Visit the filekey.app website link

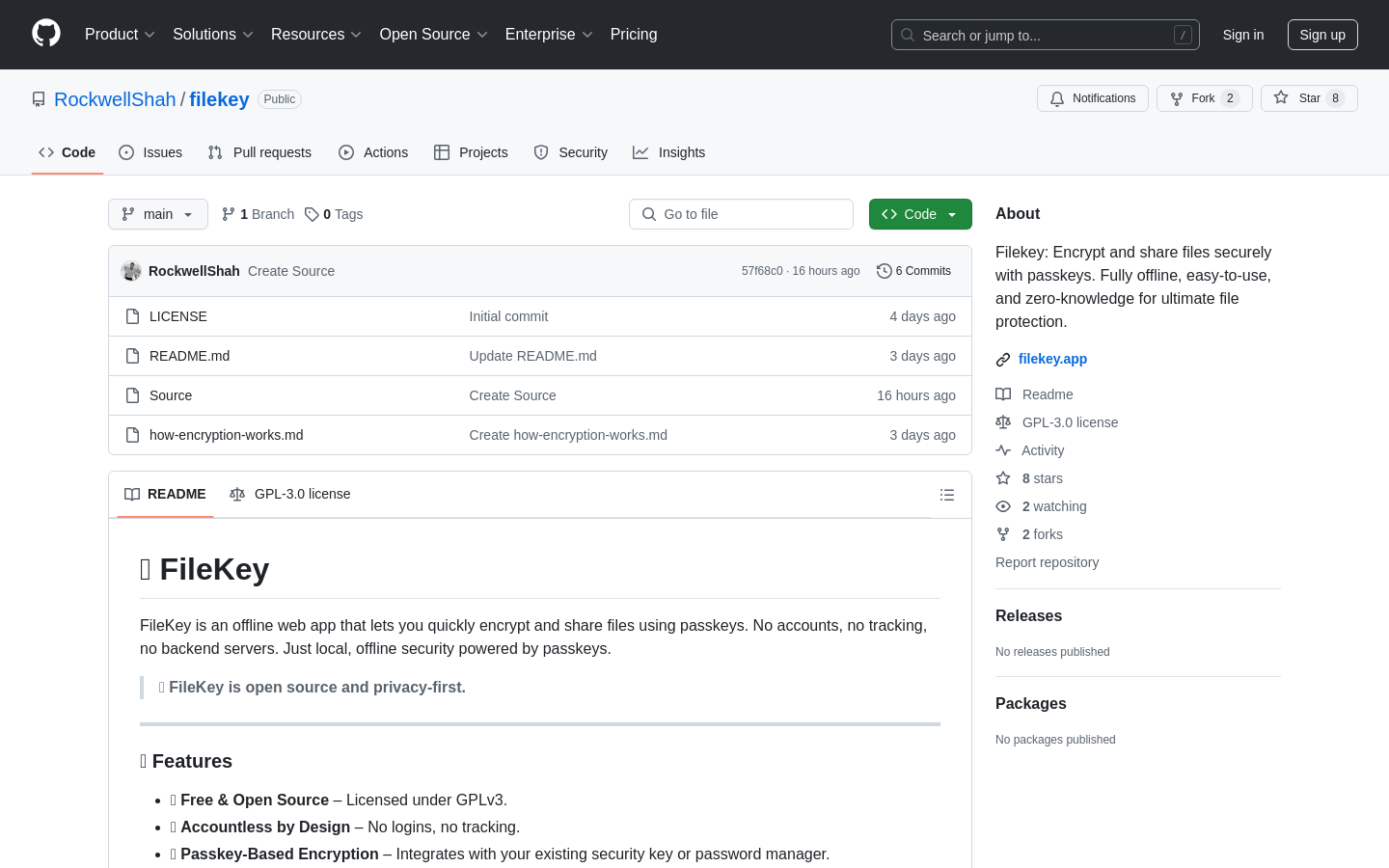coord(1052,359)
